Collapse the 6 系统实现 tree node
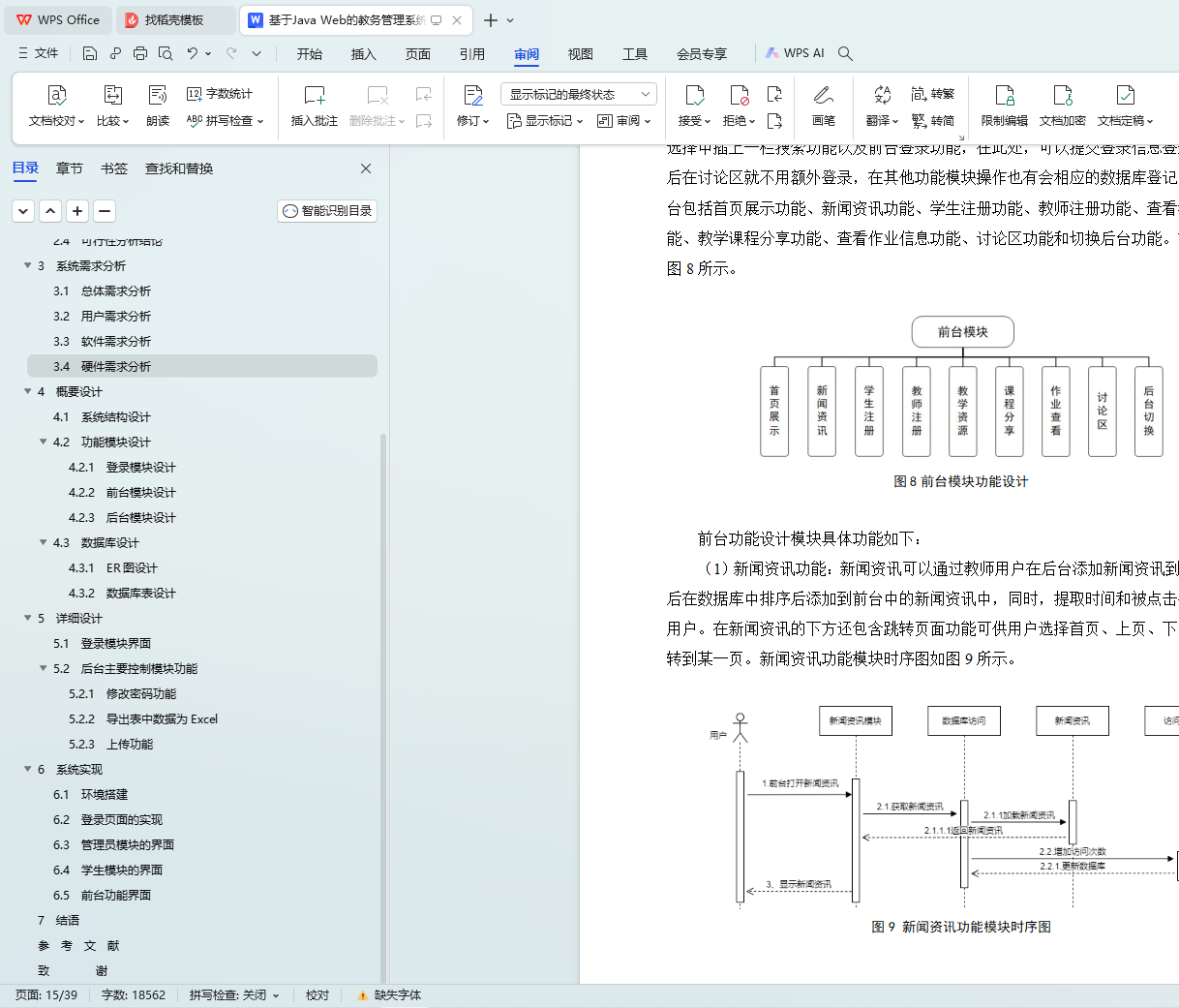 [28, 769]
